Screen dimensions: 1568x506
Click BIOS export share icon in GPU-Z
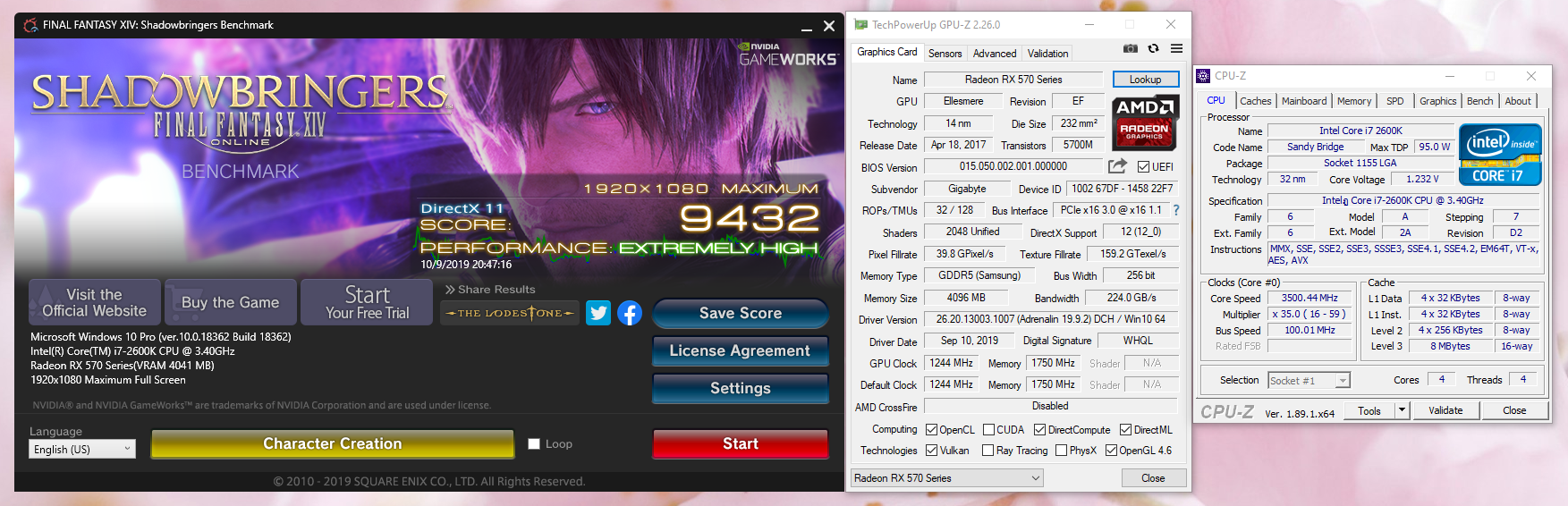click(x=1117, y=165)
